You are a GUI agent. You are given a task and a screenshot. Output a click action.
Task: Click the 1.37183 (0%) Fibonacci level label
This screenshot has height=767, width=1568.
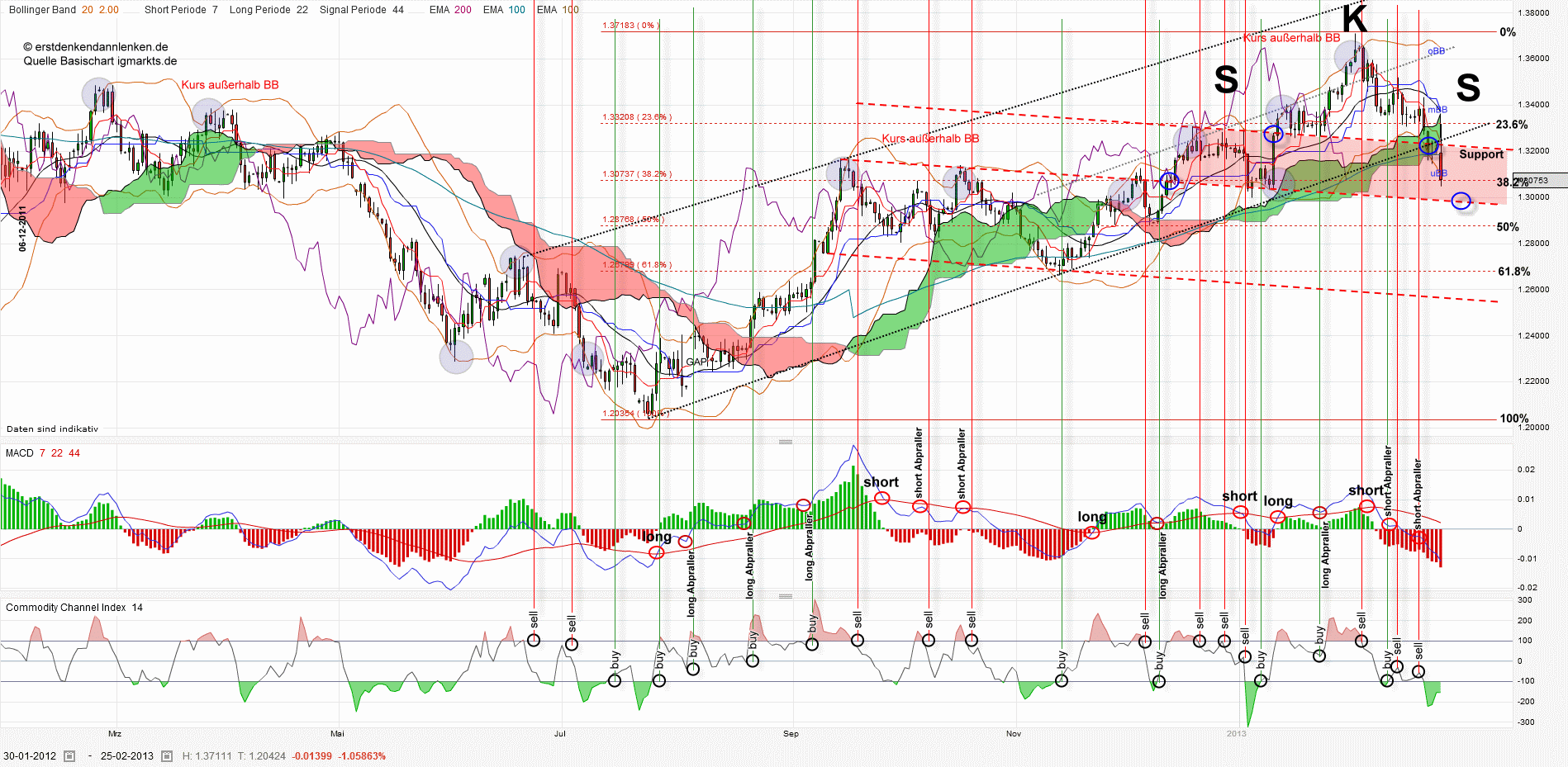(x=630, y=26)
